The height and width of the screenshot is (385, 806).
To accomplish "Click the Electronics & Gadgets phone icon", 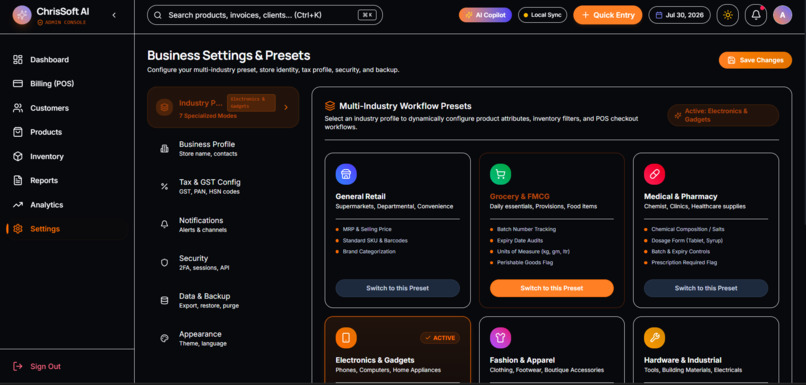I will click(x=346, y=338).
